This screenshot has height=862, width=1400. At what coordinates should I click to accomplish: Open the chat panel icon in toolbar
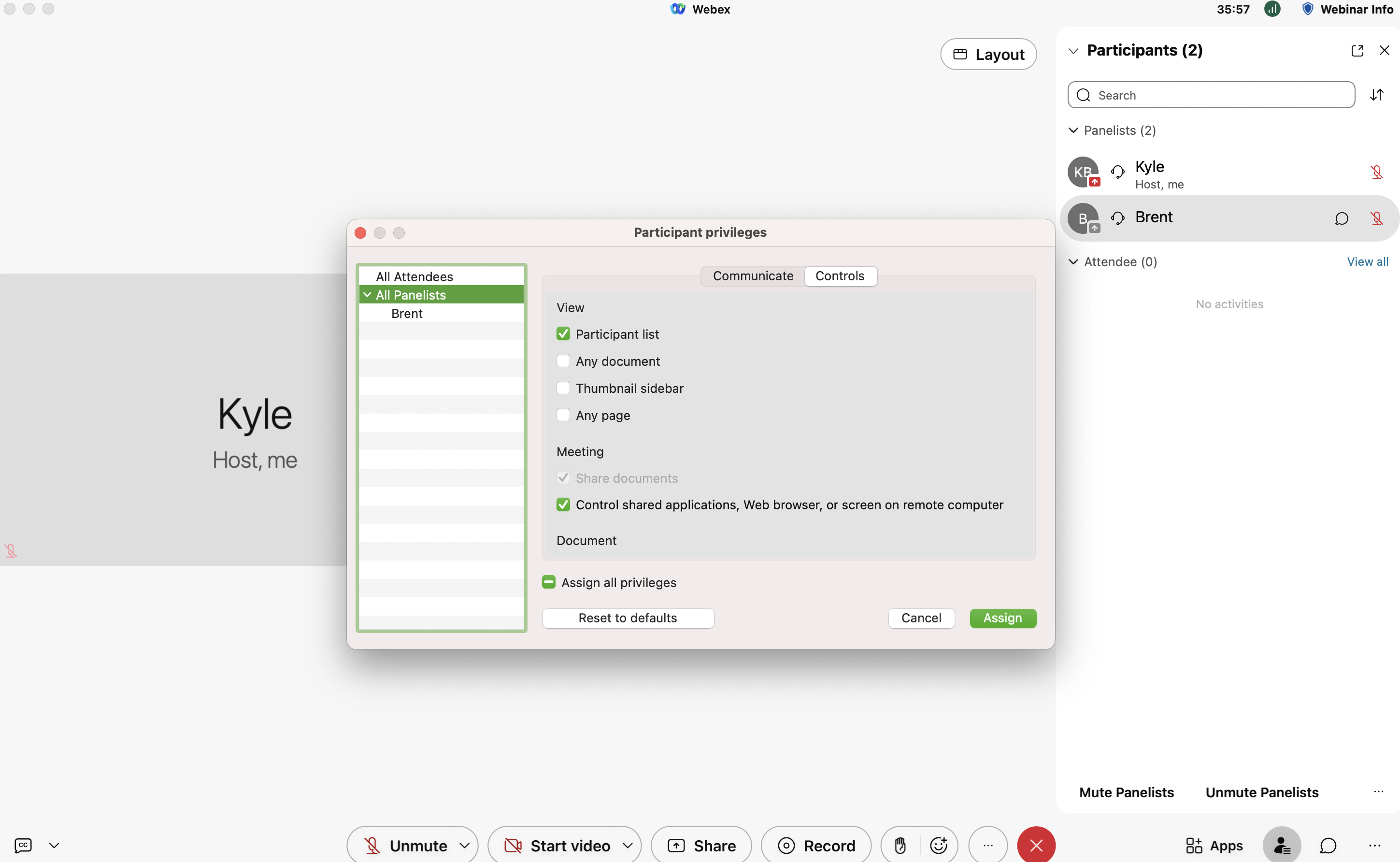tap(1328, 845)
